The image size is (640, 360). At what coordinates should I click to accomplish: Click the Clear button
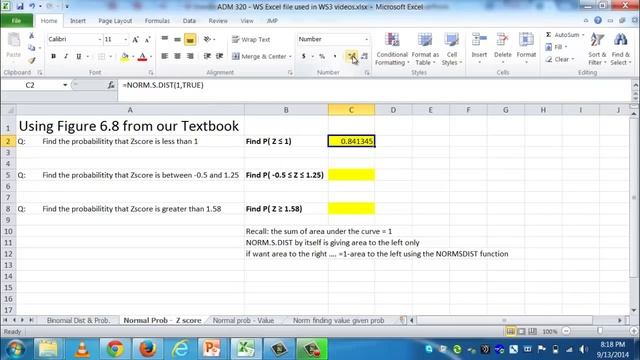click(x=560, y=59)
